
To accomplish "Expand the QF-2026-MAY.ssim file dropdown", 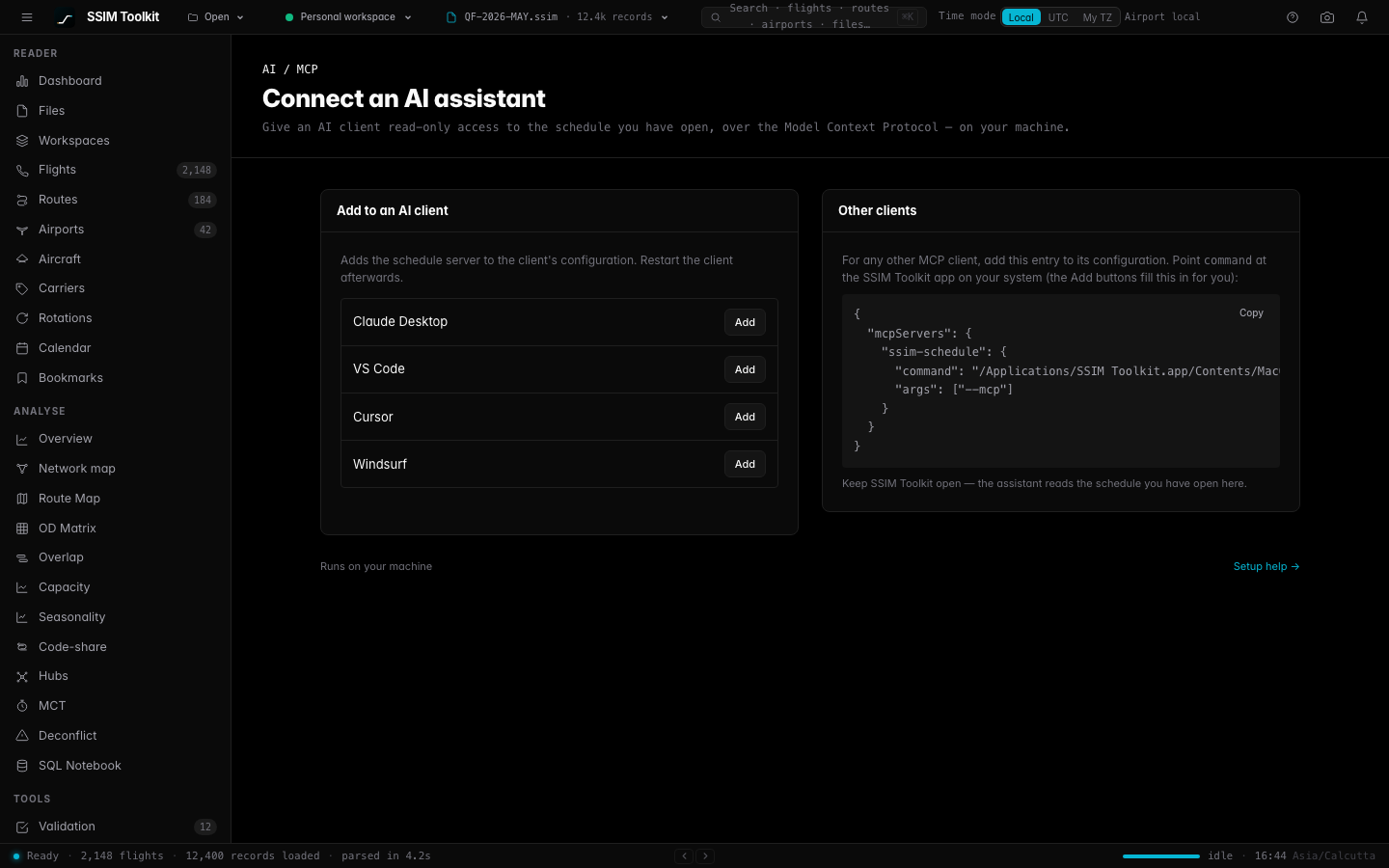I will coord(558,17).
